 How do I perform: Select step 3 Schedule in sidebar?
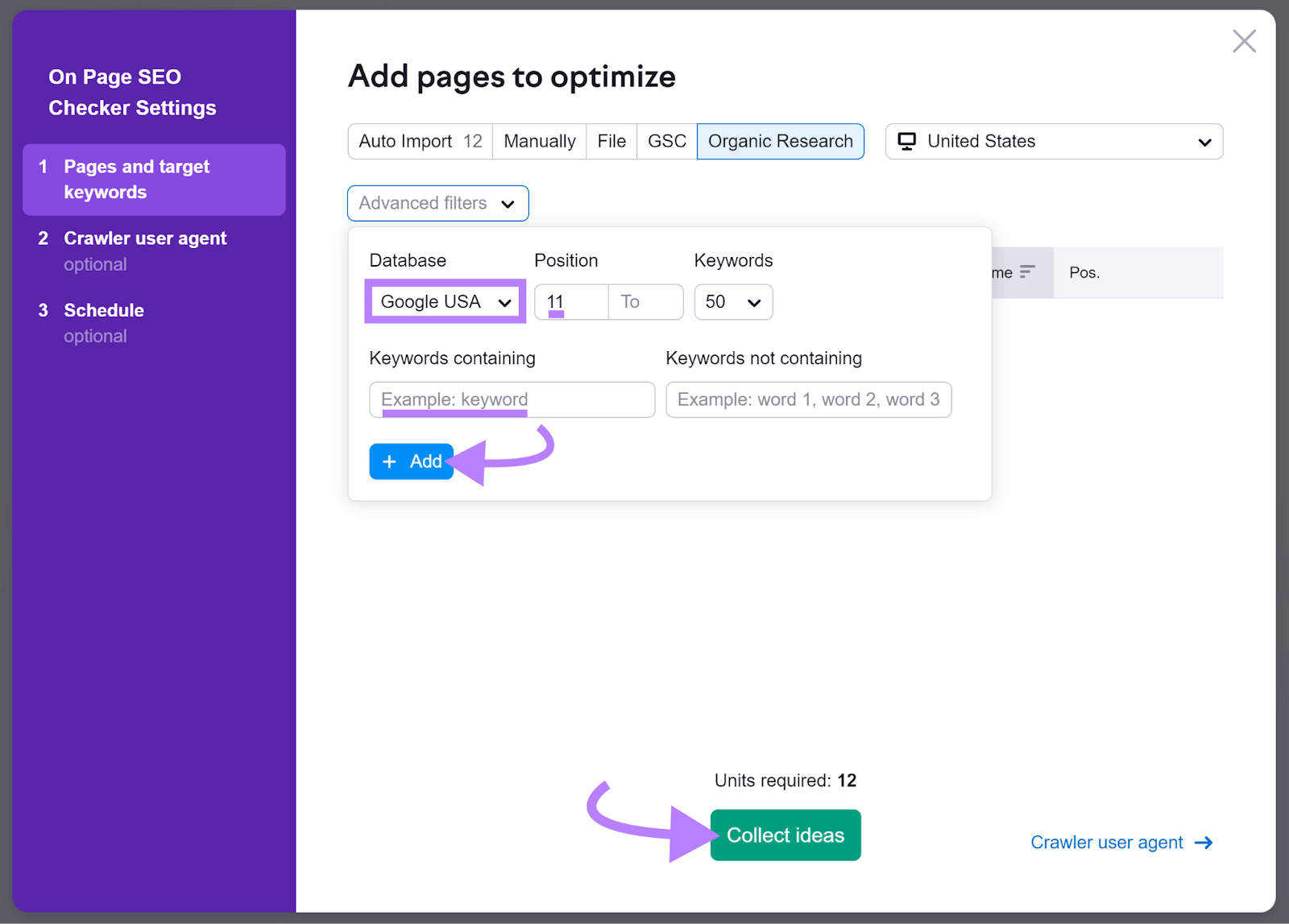click(104, 310)
